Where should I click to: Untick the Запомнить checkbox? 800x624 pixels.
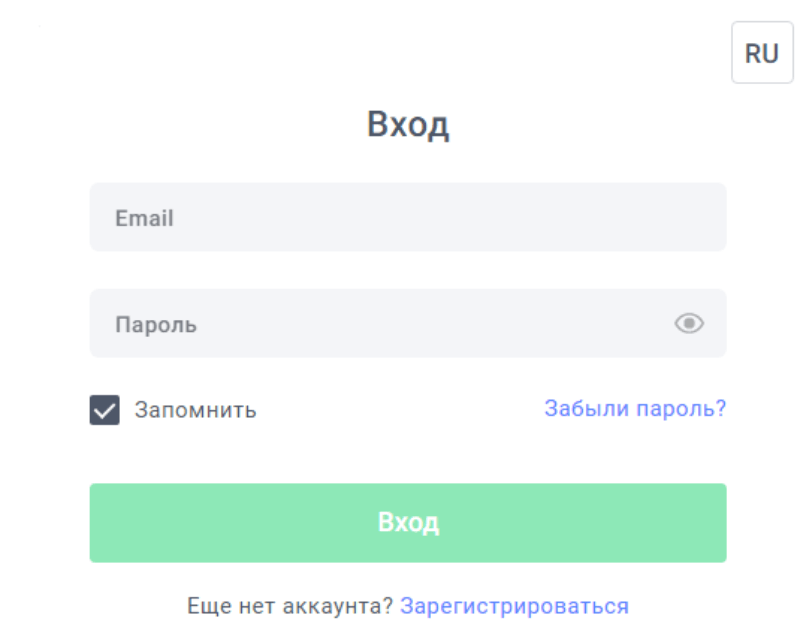[105, 410]
